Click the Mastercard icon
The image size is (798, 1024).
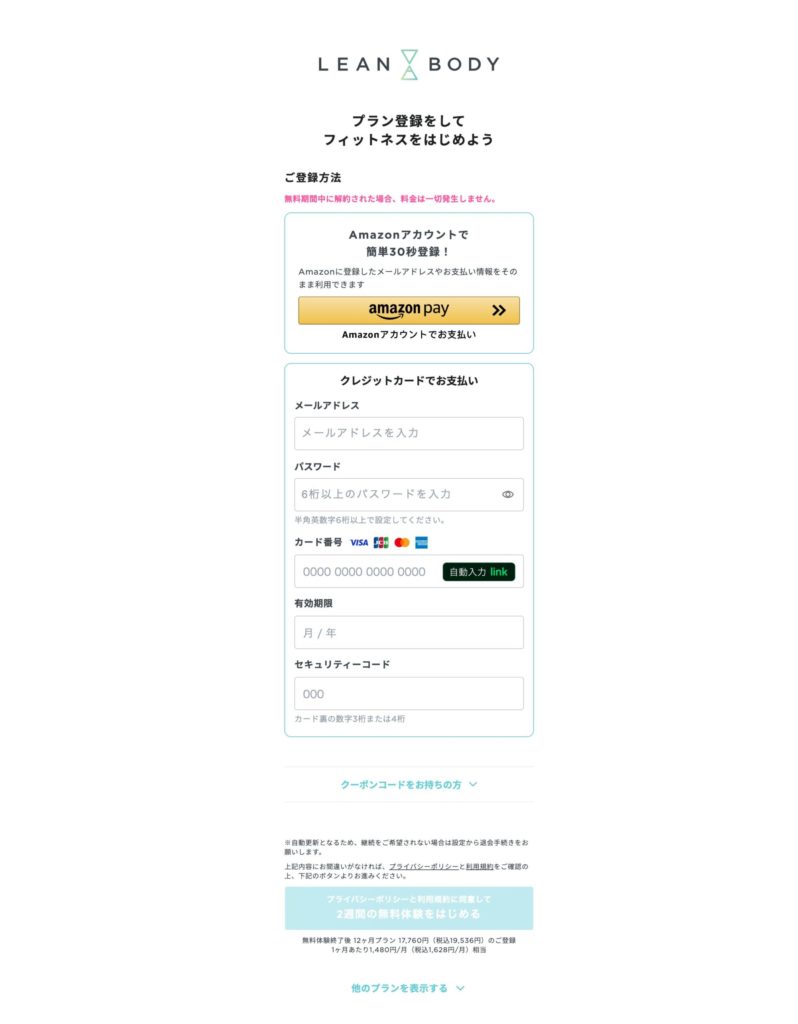point(402,543)
